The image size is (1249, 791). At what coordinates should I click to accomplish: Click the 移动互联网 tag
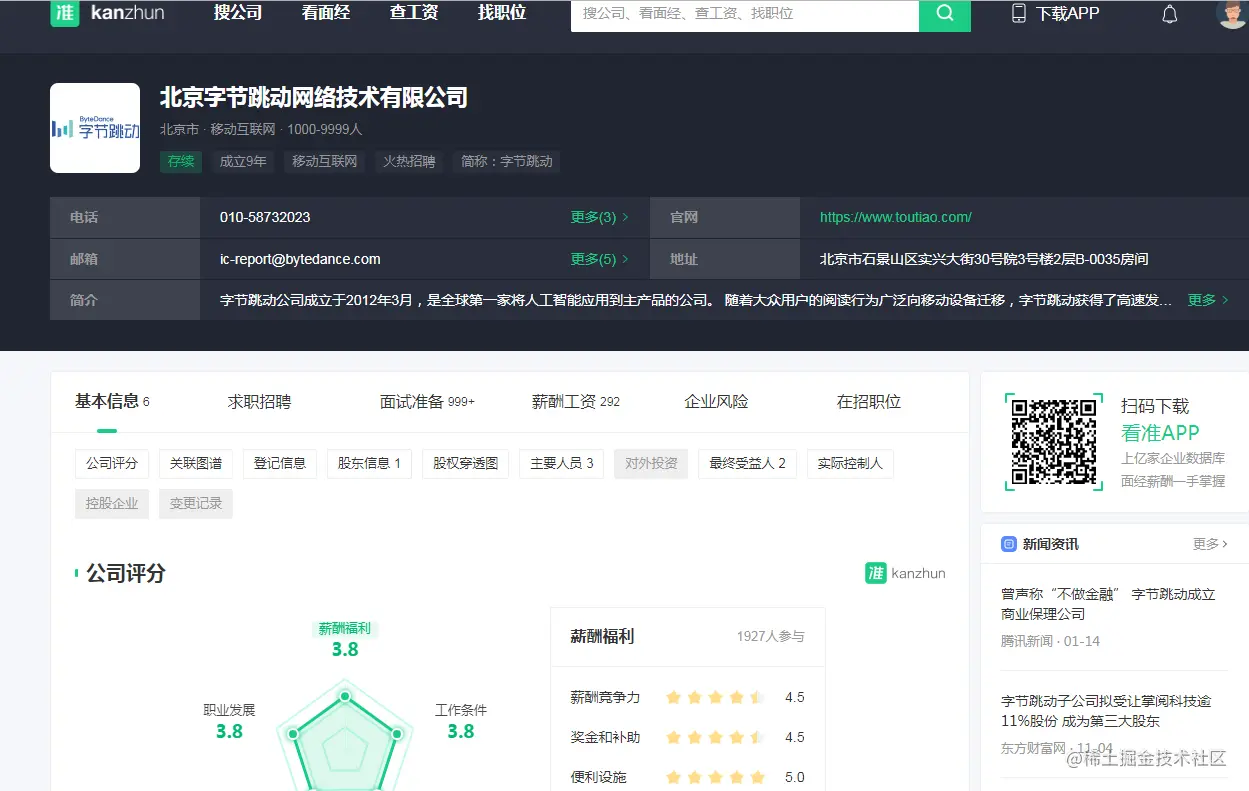324,161
